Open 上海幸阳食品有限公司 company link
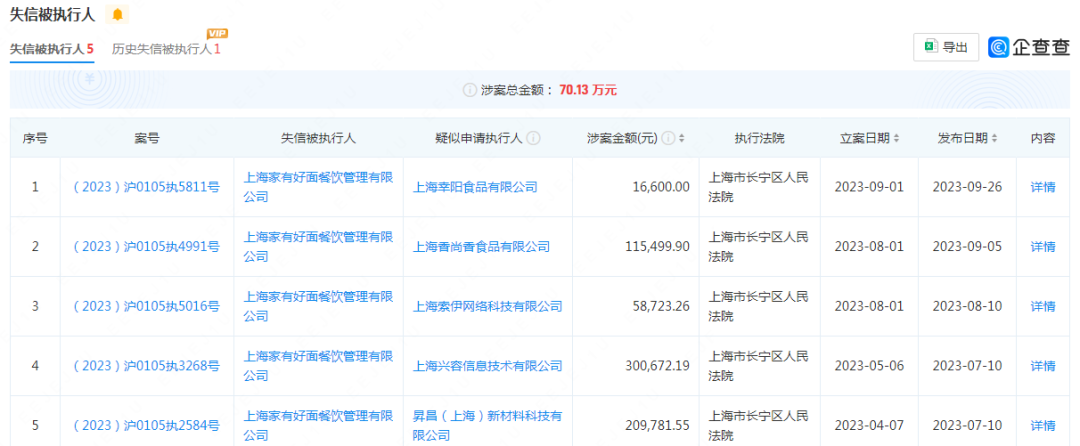This screenshot has height=446, width=1080. (x=475, y=187)
